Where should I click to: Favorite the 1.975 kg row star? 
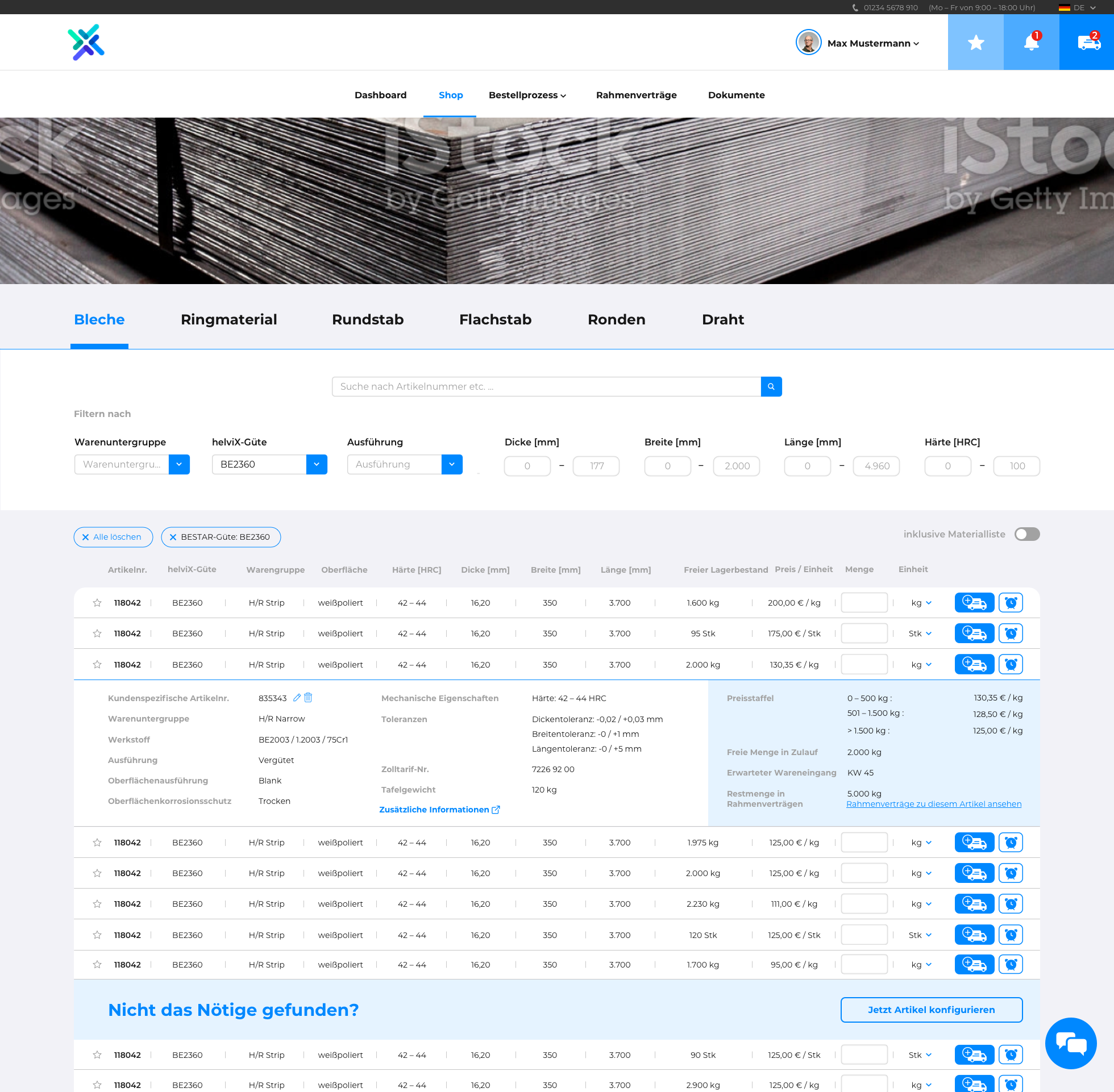(x=97, y=843)
